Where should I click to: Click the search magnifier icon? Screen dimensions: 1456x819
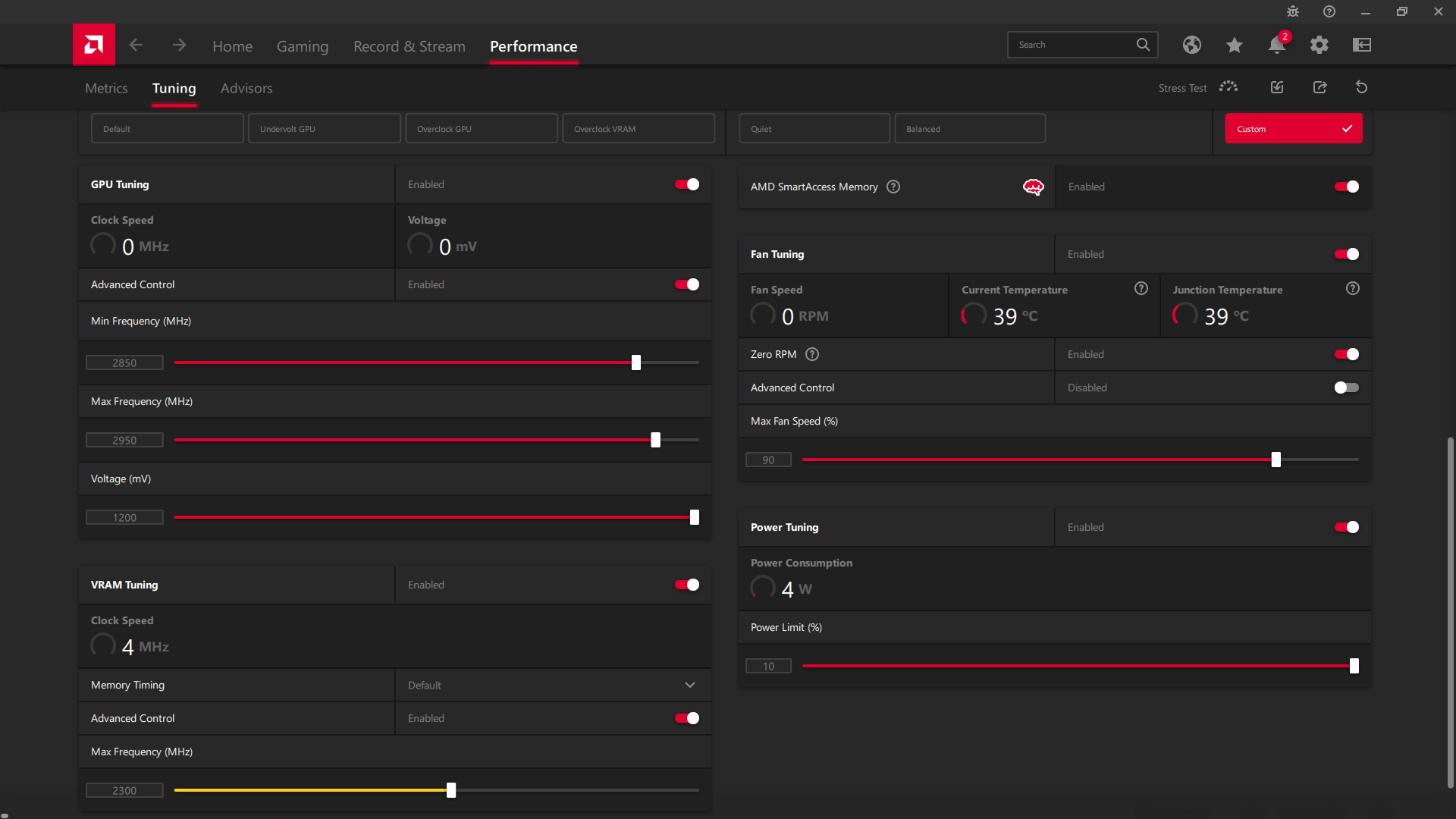tap(1143, 45)
